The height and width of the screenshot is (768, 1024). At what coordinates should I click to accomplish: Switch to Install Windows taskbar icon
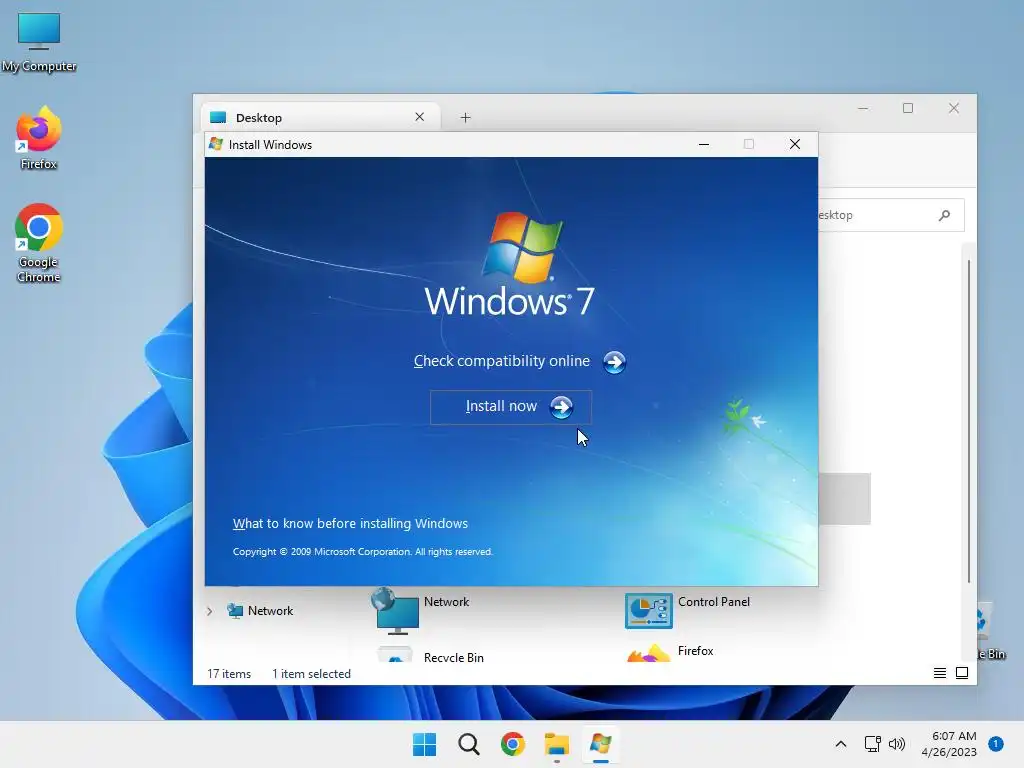pos(601,744)
